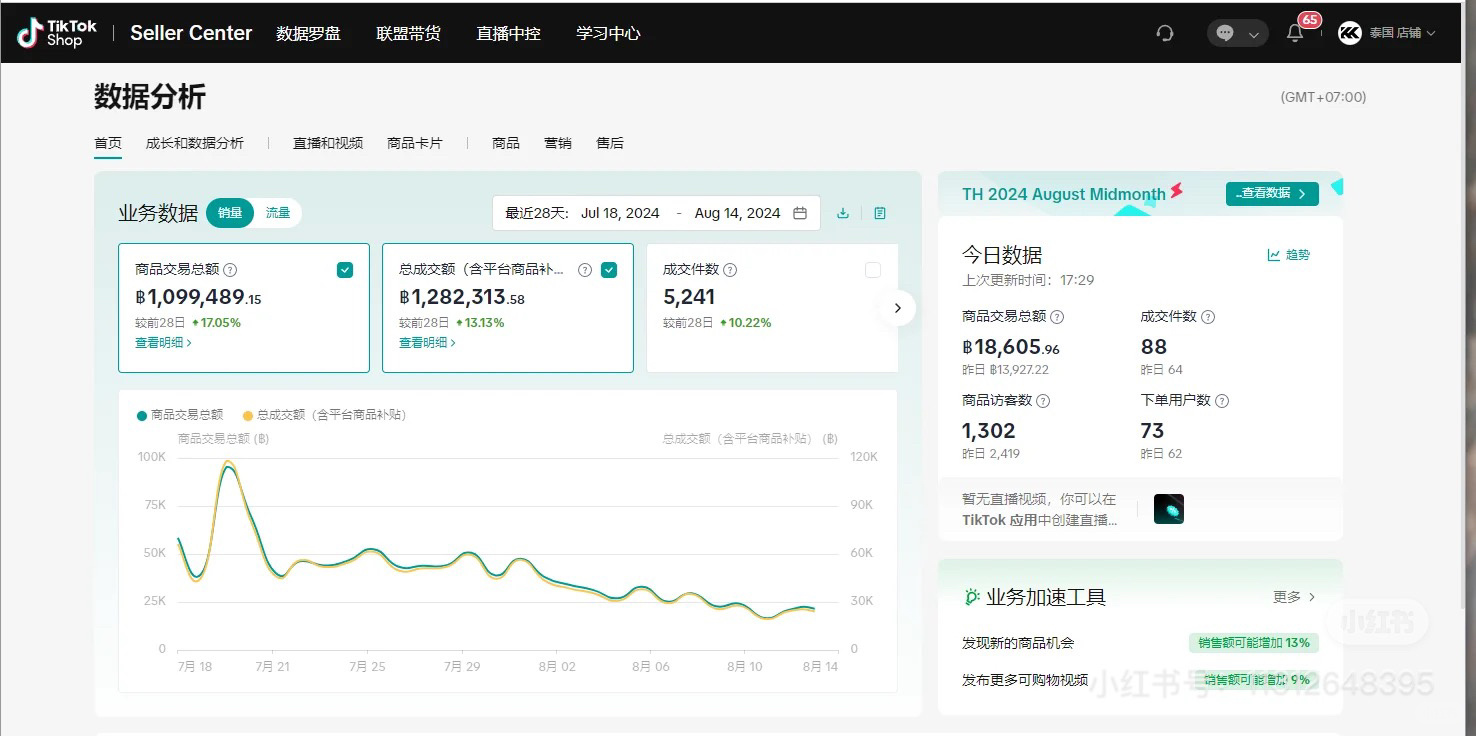Open 学习中心 in top navigation
1476x736 pixels.
(x=608, y=33)
